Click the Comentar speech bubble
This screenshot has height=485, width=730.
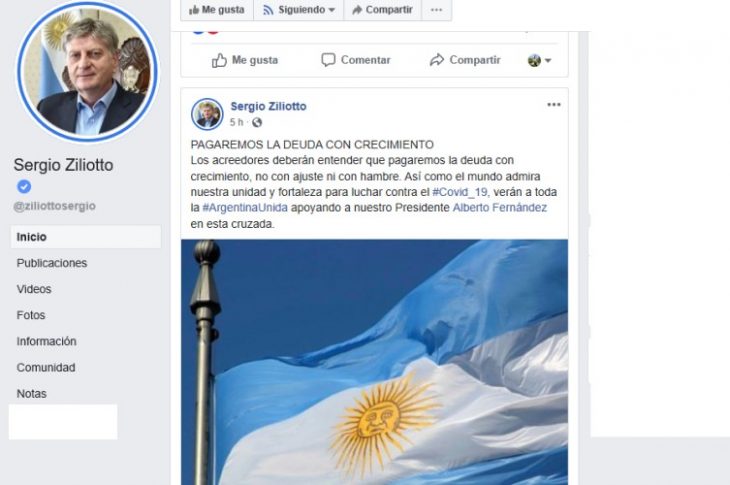356,60
